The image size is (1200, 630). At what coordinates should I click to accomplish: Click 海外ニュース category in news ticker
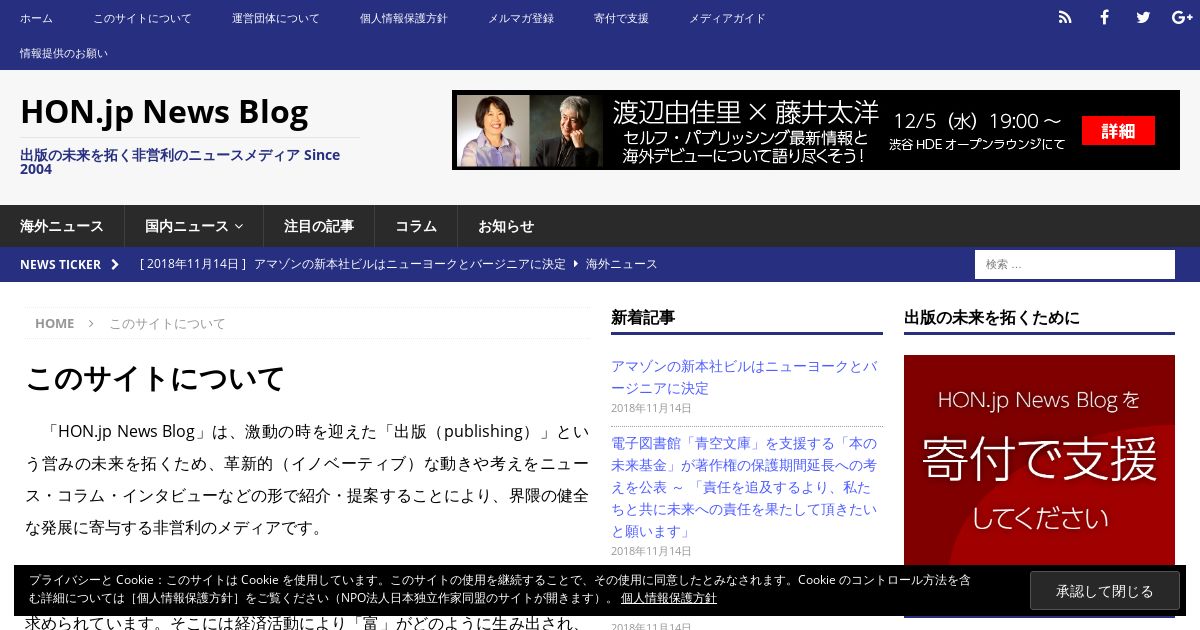[622, 264]
